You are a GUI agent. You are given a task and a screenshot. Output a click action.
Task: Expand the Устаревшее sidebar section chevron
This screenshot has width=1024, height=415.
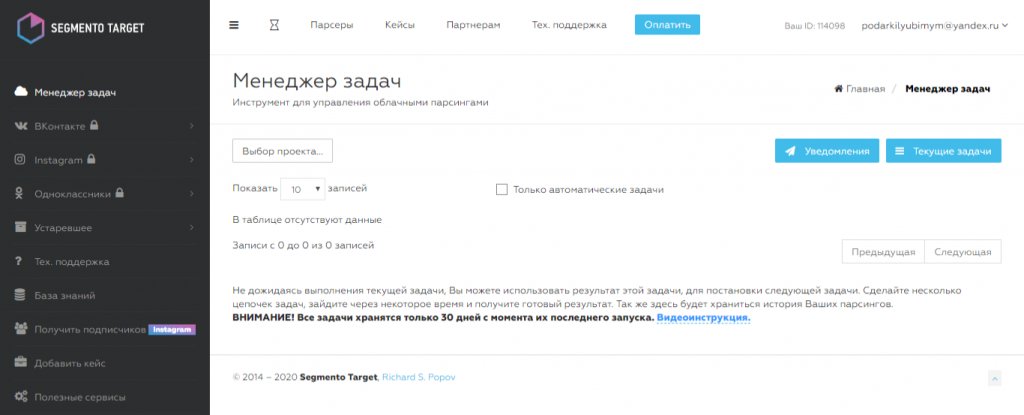192,227
